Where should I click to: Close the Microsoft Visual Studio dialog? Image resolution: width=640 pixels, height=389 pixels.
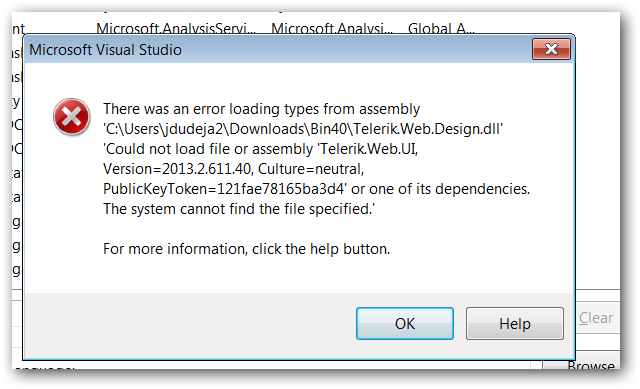click(551, 49)
